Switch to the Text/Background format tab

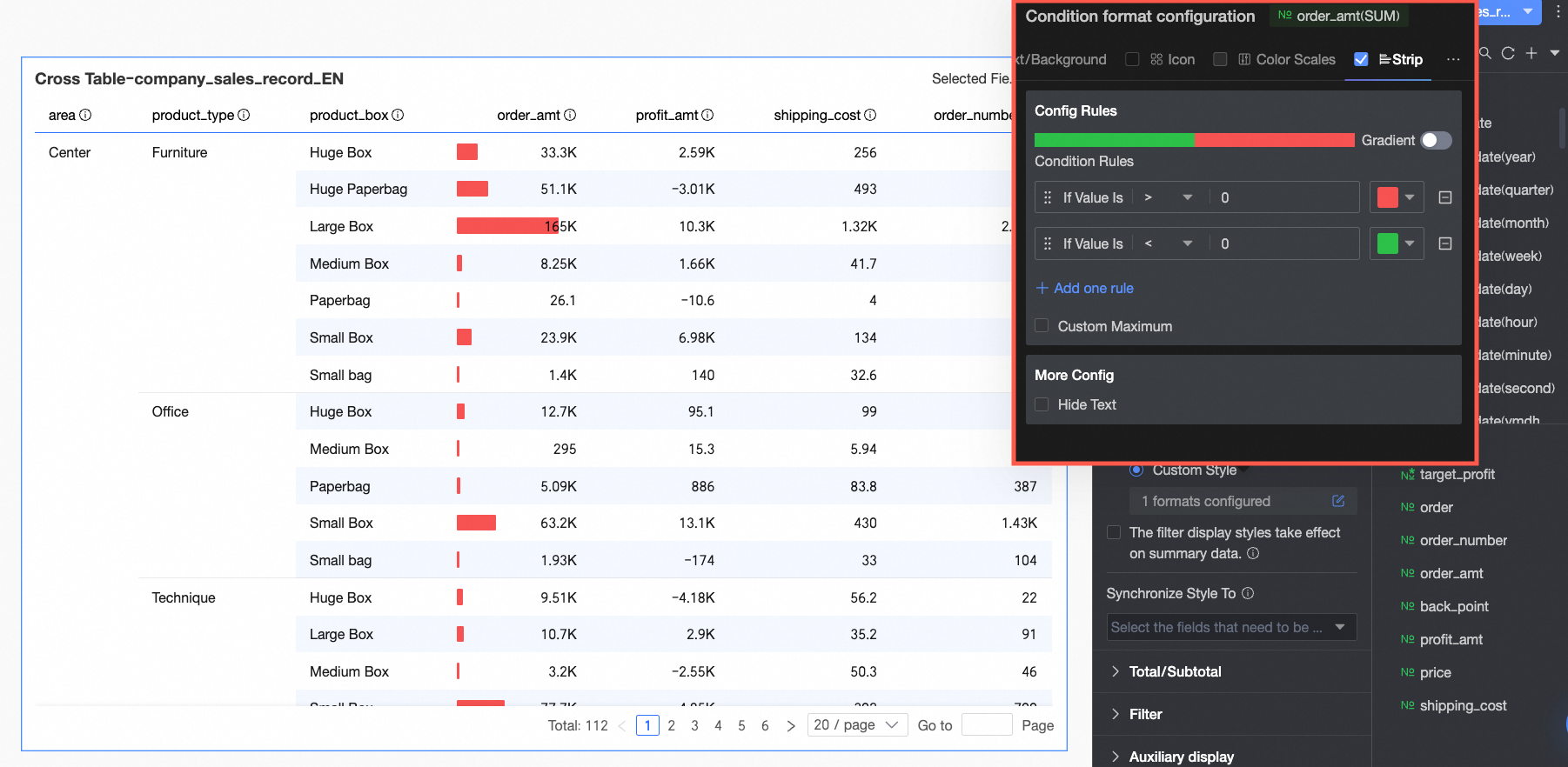(1062, 59)
